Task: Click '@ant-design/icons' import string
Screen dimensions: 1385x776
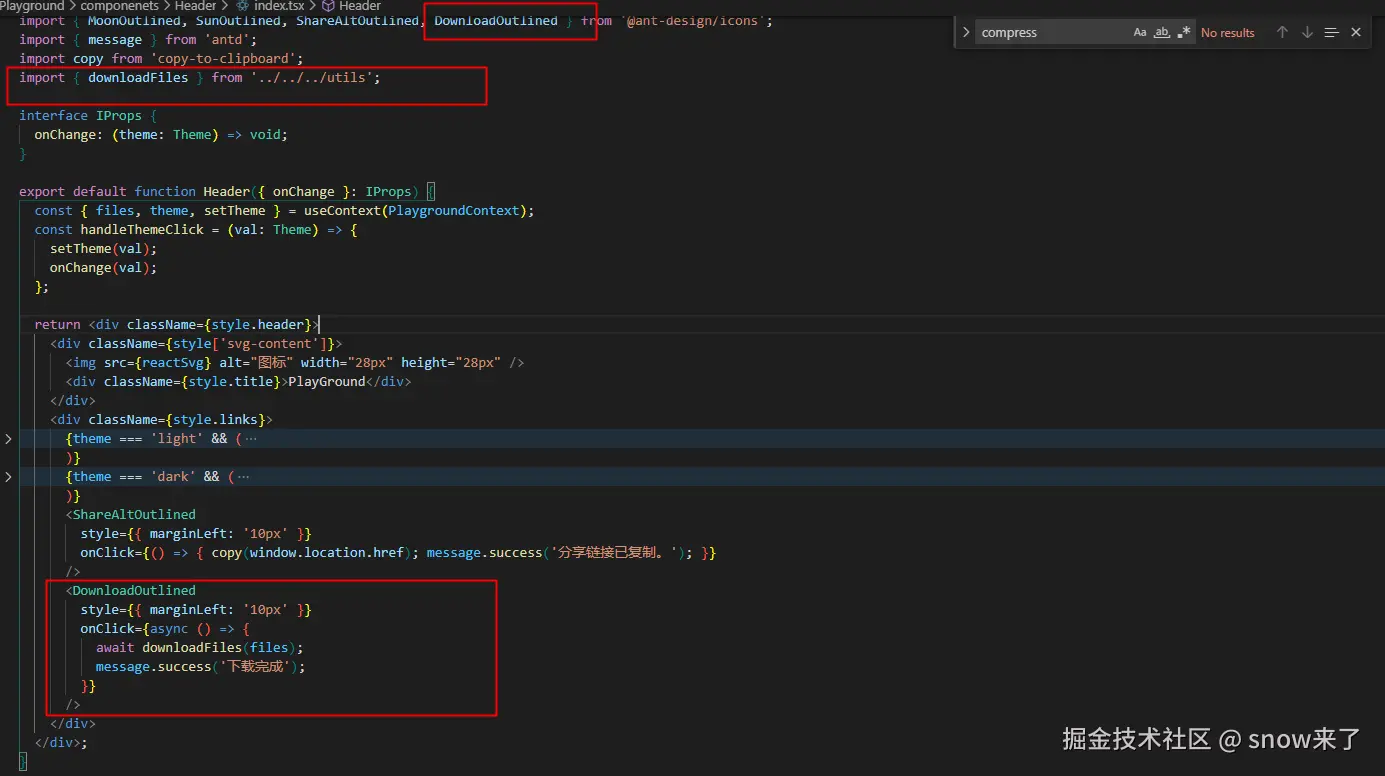Action: [x=696, y=20]
